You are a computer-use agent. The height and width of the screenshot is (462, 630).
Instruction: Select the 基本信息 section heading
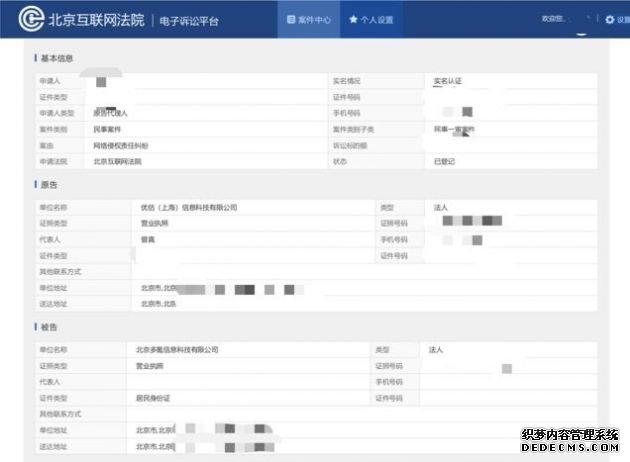pos(56,58)
